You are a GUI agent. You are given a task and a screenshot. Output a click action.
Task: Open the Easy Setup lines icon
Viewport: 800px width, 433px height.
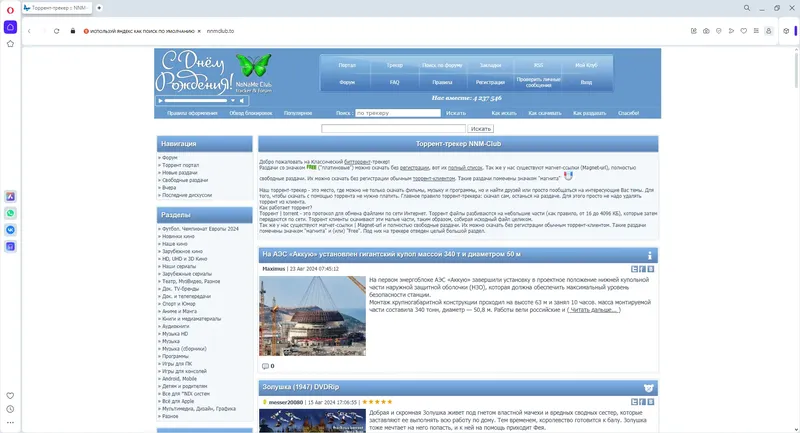tap(756, 31)
